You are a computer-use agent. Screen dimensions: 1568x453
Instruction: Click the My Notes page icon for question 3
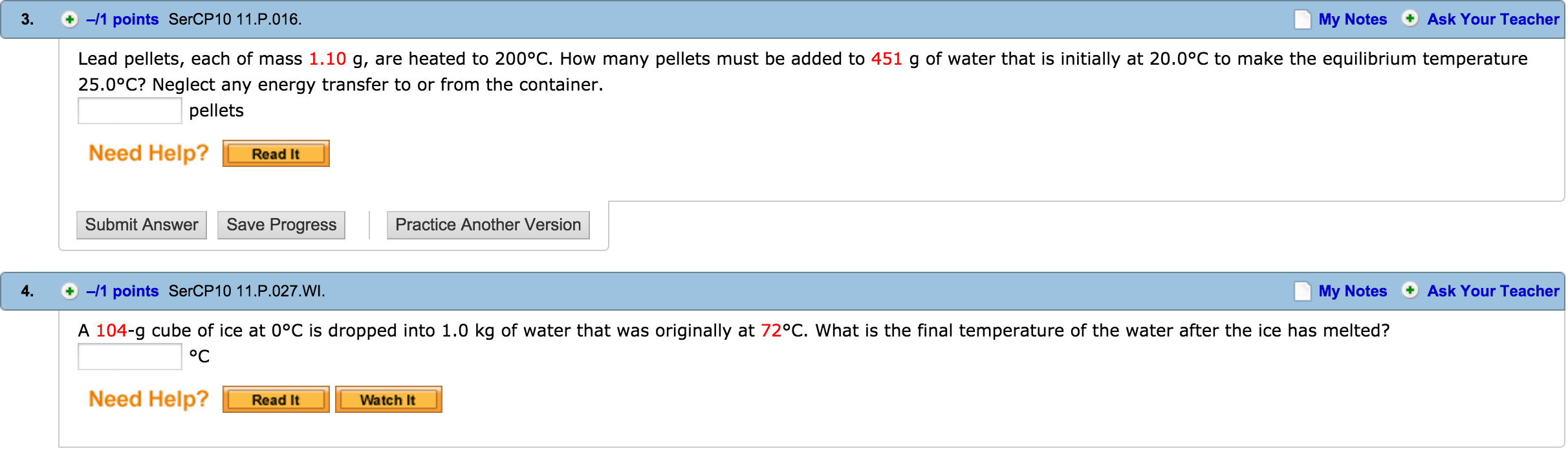[x=1302, y=19]
